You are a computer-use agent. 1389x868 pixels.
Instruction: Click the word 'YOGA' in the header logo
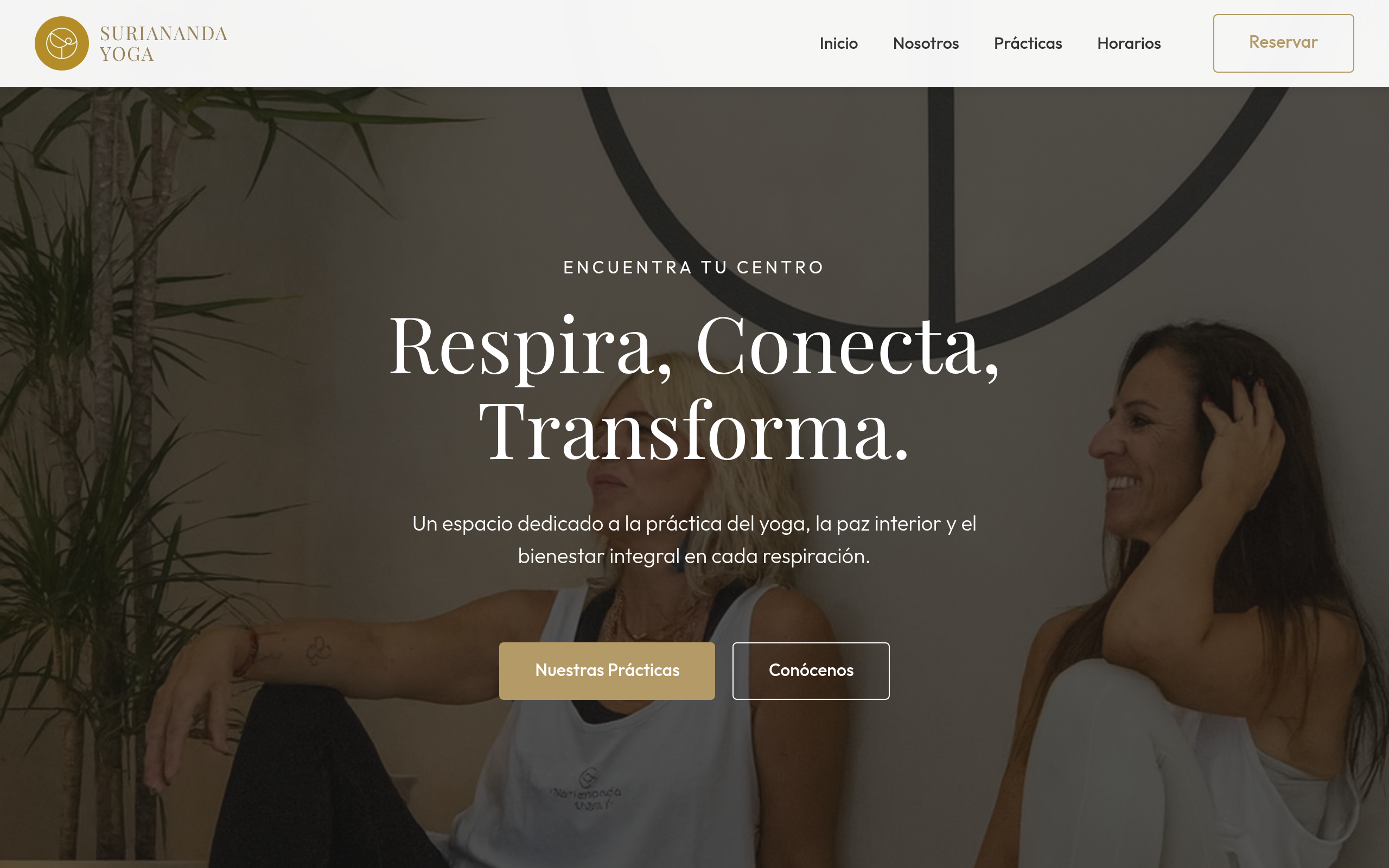point(127,55)
